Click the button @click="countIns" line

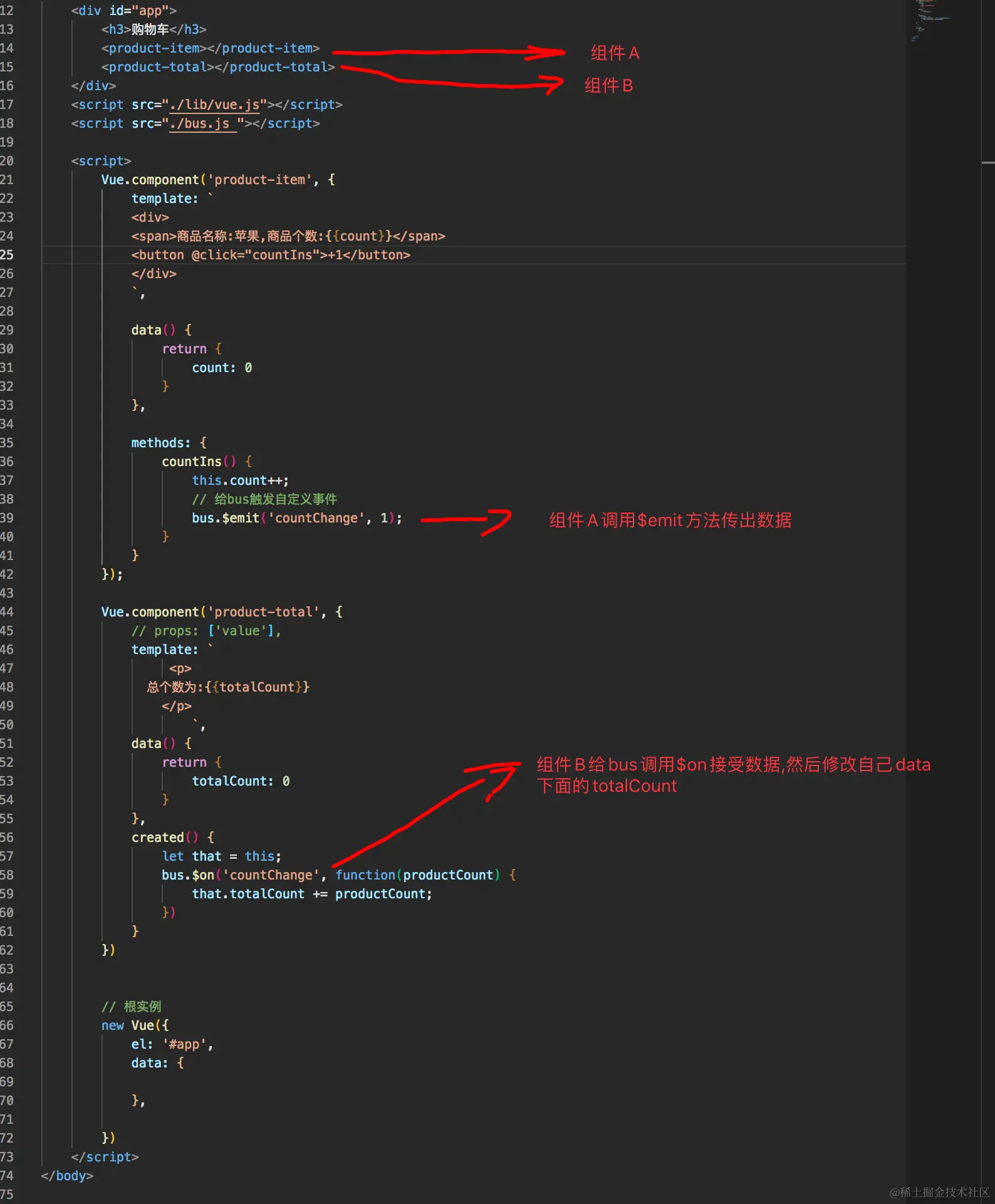pos(271,255)
